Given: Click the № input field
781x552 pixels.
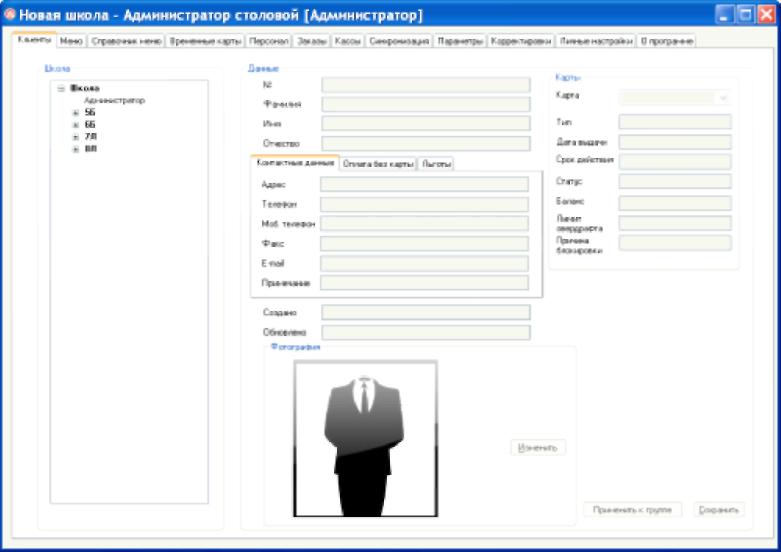Looking at the screenshot, I should point(426,85).
